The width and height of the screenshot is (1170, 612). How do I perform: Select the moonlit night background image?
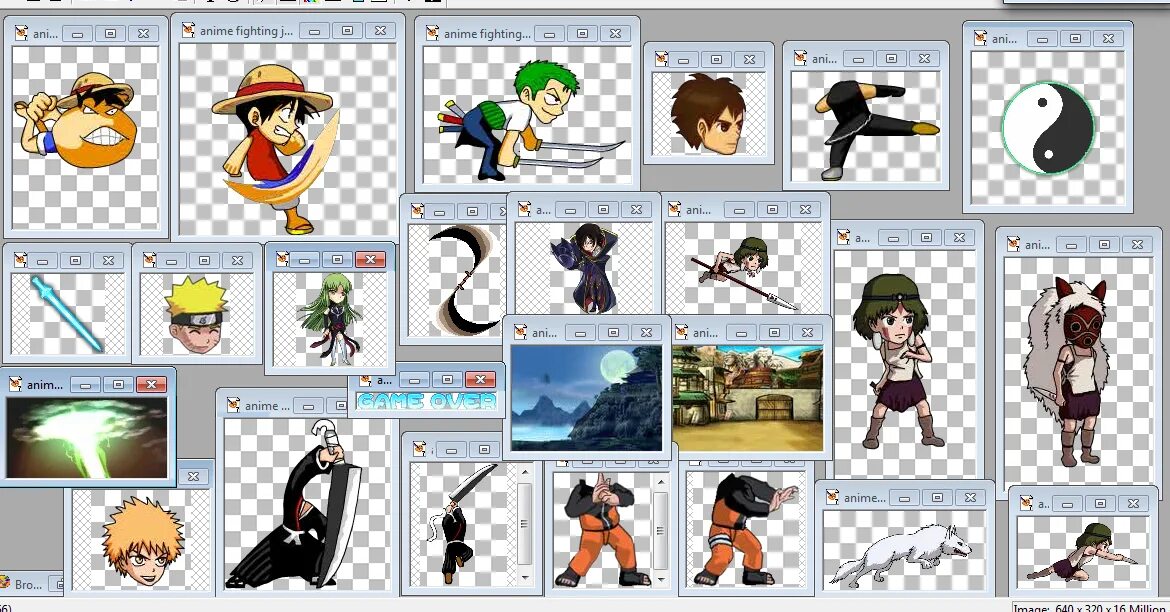click(586, 398)
